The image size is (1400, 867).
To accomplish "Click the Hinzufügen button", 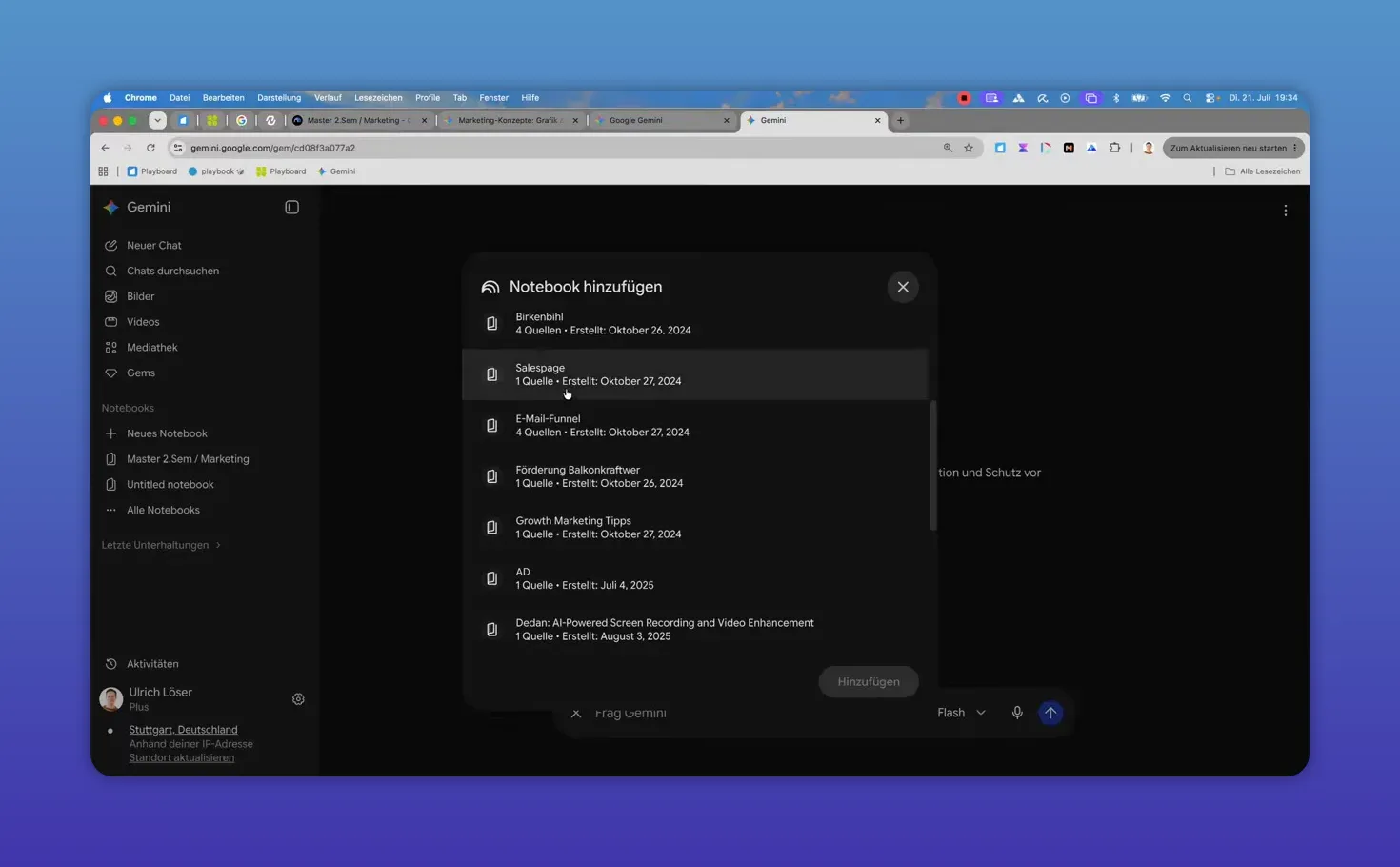I will (869, 682).
